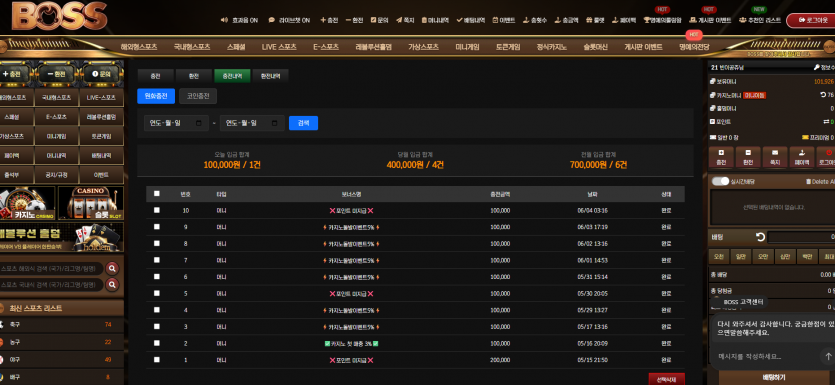Click the 효과음 ON speaker icon
The width and height of the screenshot is (835, 385).
(x=224, y=20)
